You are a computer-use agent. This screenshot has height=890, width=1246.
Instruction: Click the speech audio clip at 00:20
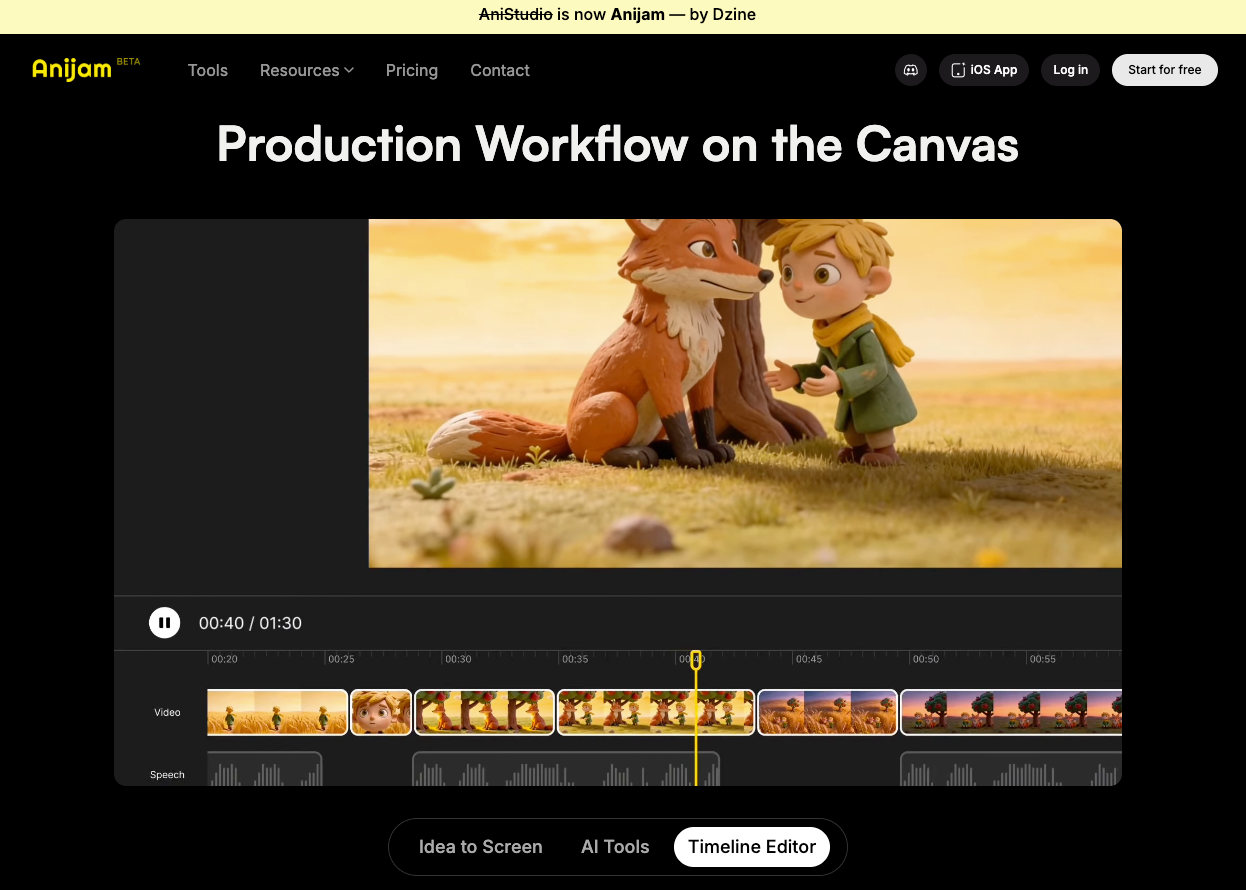[x=264, y=768]
